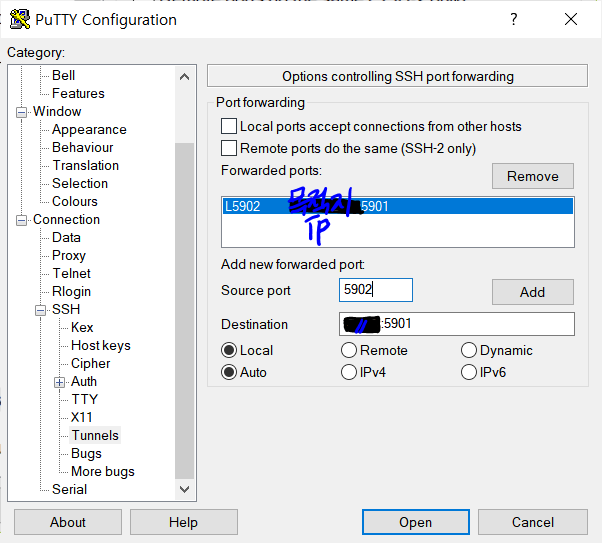Collapse the Connection category tree node

(x=22, y=220)
